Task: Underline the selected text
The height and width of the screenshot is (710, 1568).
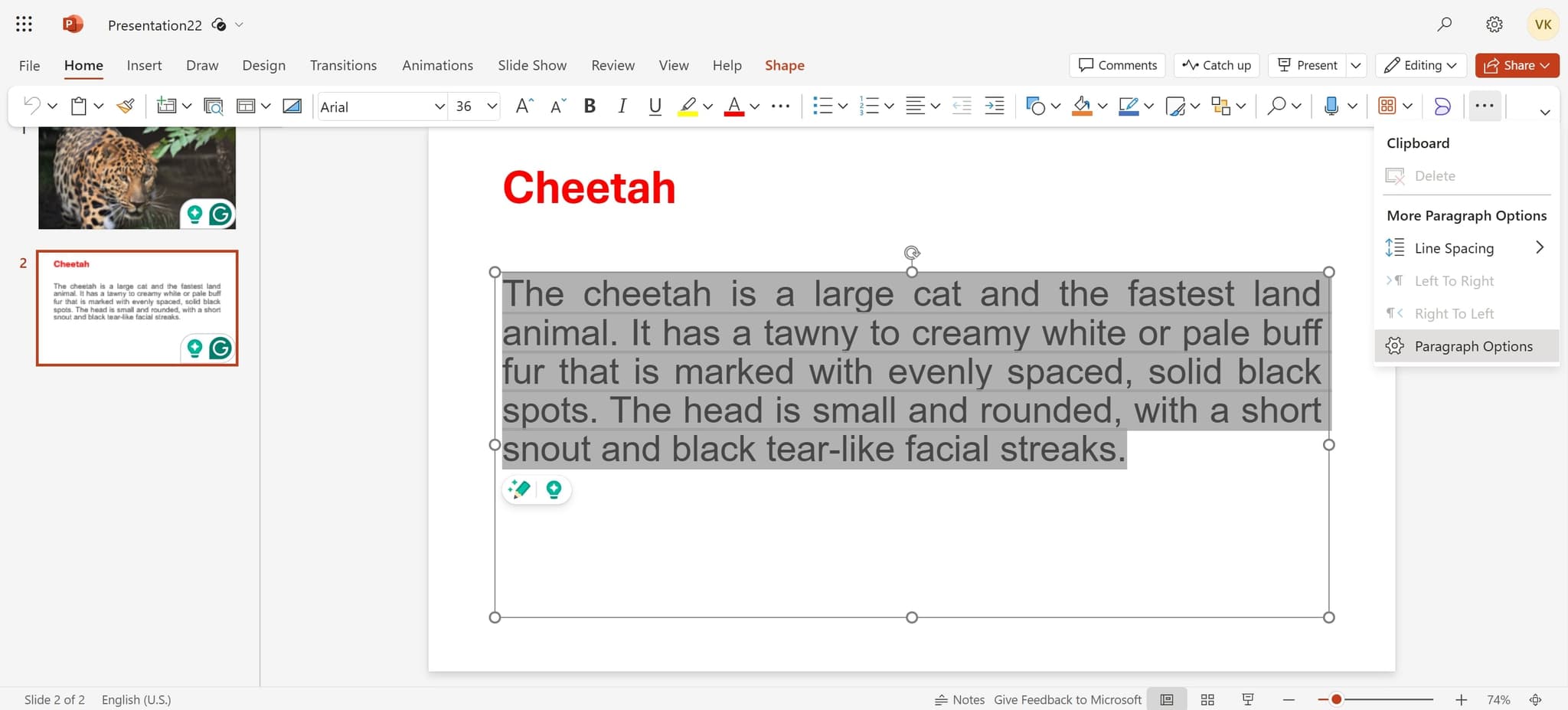Action: 655,106
